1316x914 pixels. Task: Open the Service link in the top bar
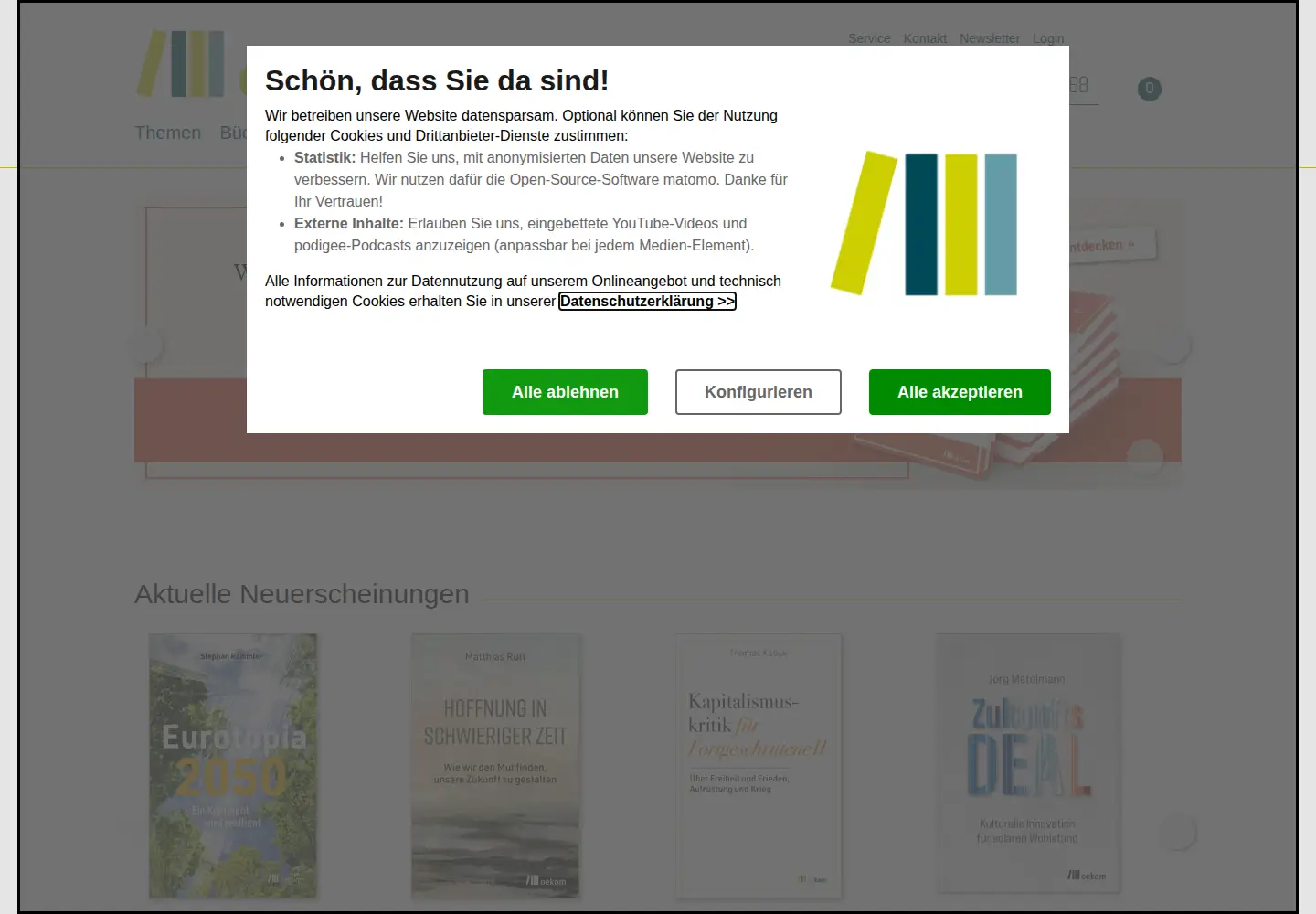[x=869, y=38]
